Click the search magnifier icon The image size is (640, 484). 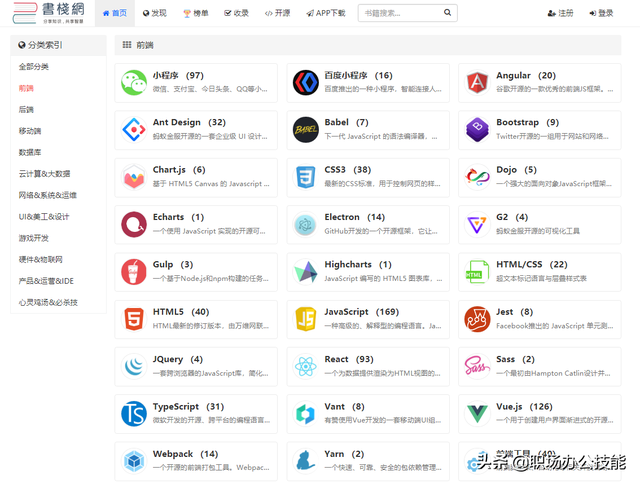(447, 13)
